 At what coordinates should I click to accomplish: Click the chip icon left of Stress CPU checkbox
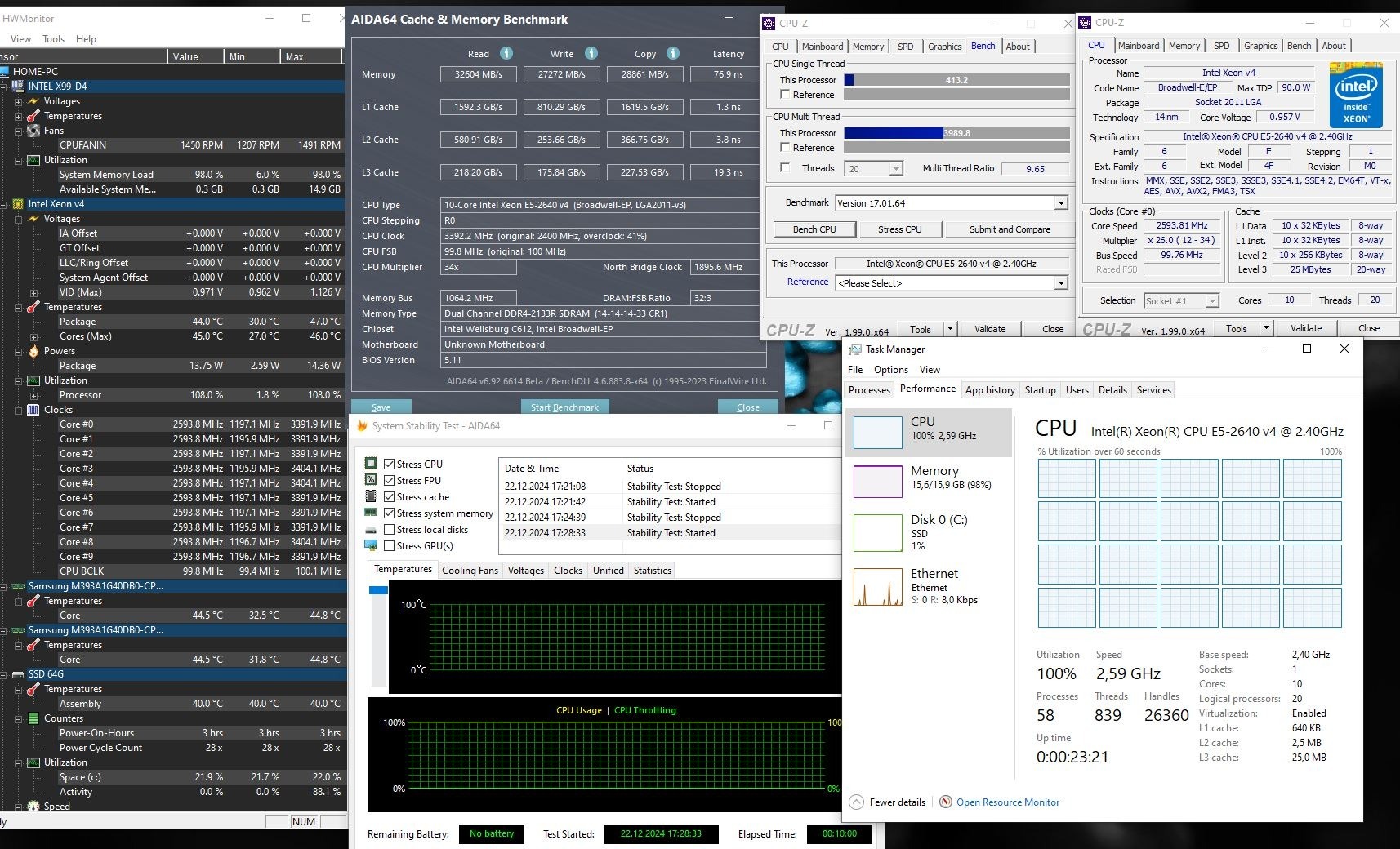coord(371,464)
